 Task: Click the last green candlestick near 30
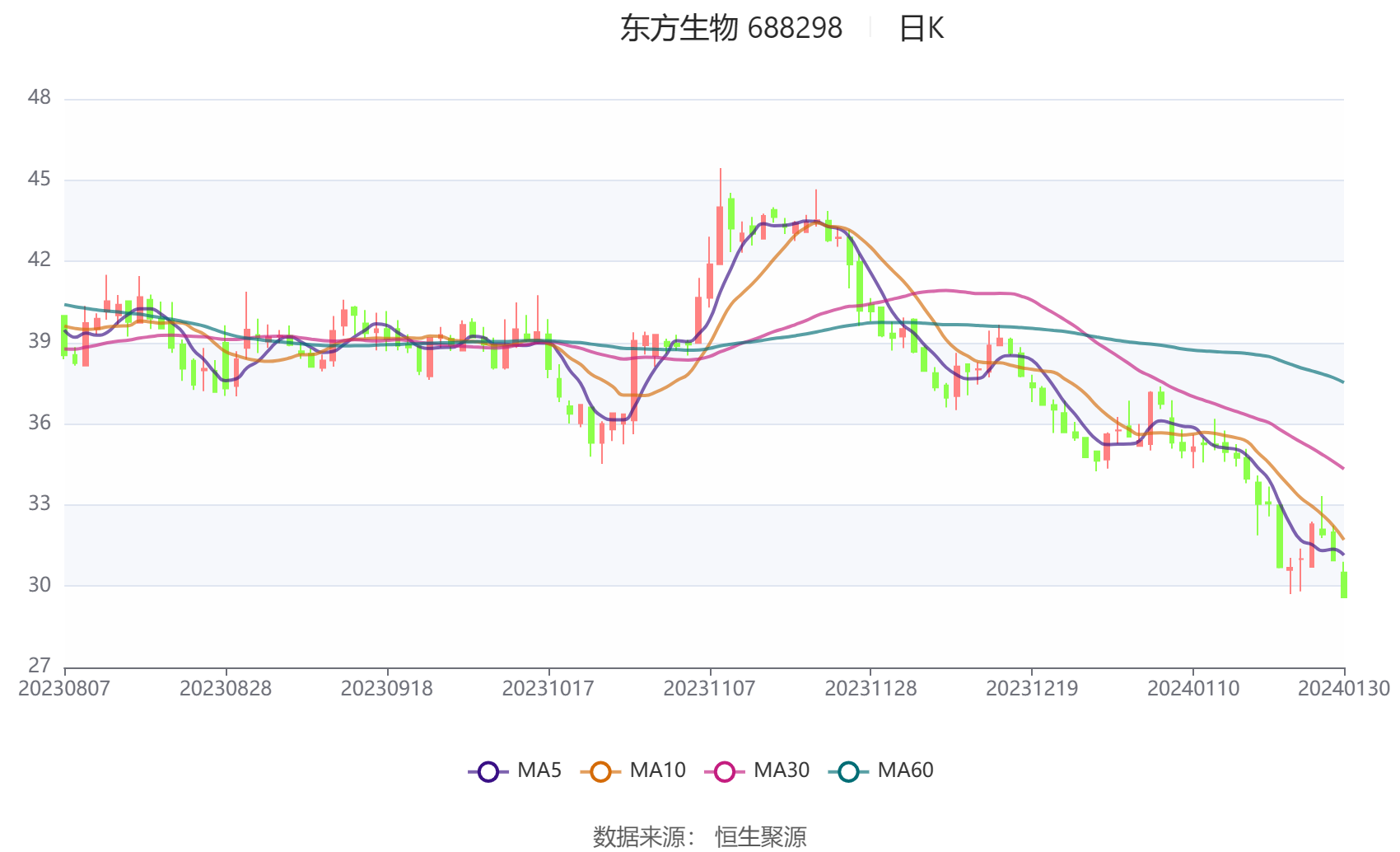(1344, 583)
